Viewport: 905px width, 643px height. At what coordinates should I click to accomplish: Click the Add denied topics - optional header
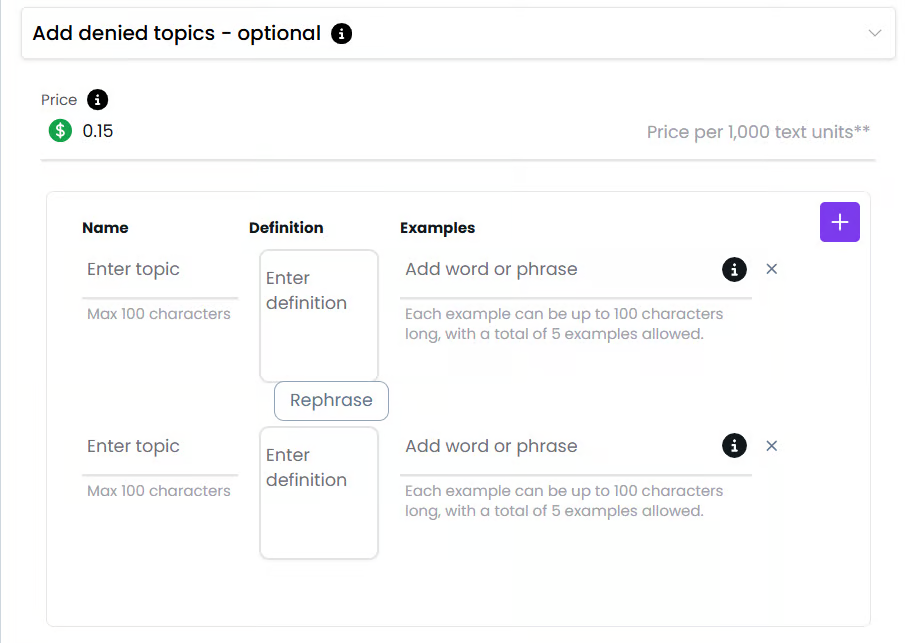coord(176,33)
